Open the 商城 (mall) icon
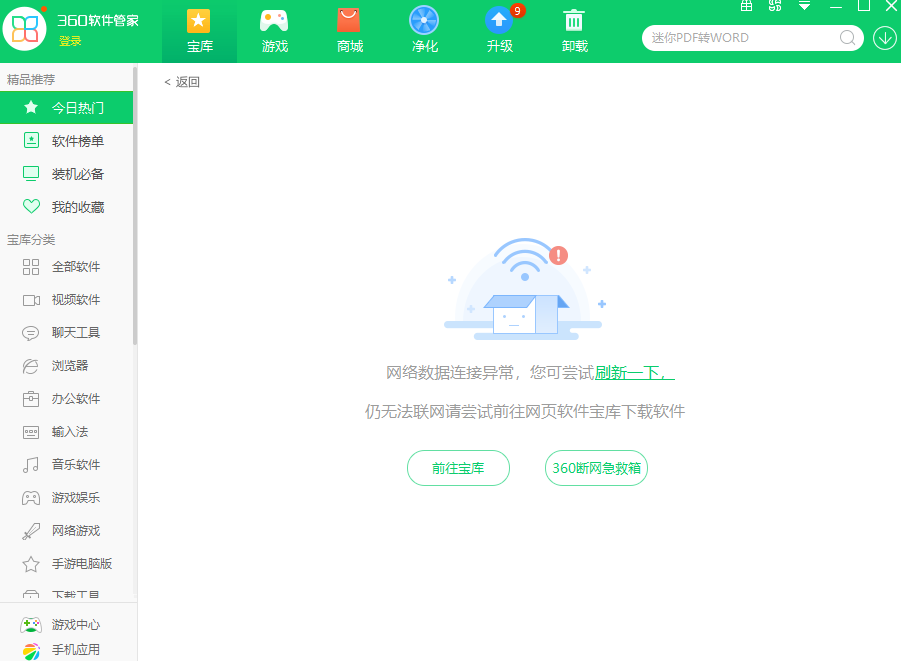Screen dimensions: 901x661 pos(349,30)
